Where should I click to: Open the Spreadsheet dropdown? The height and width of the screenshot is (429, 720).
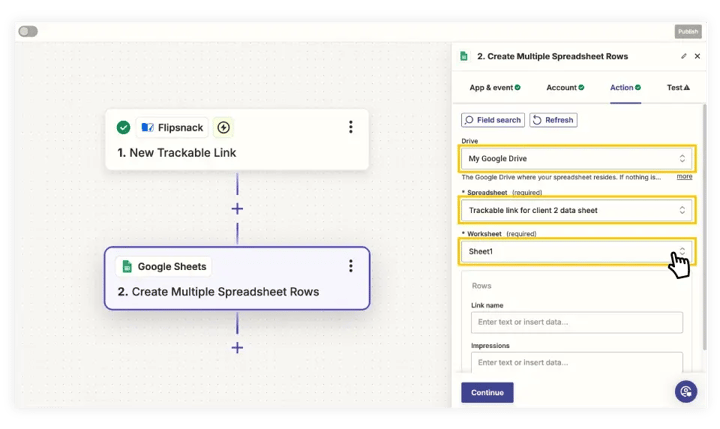click(x=577, y=210)
